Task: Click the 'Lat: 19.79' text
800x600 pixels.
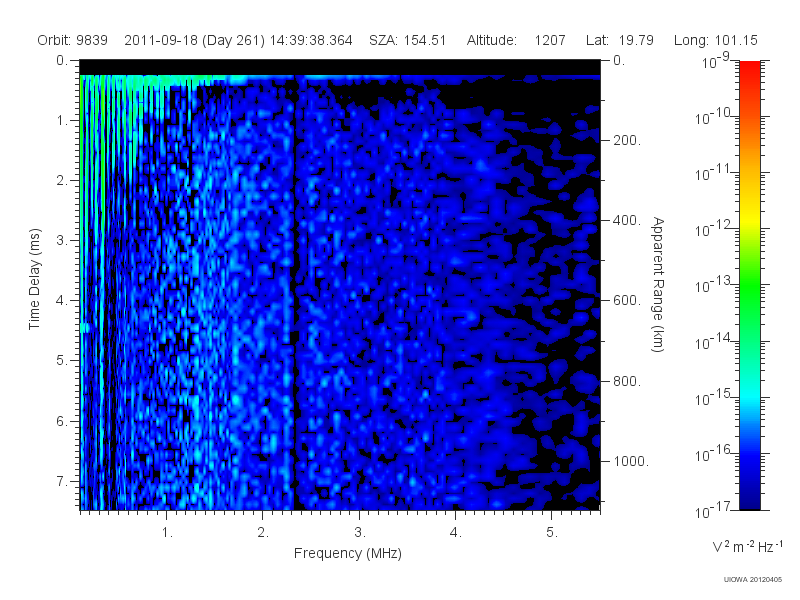Action: (620, 40)
